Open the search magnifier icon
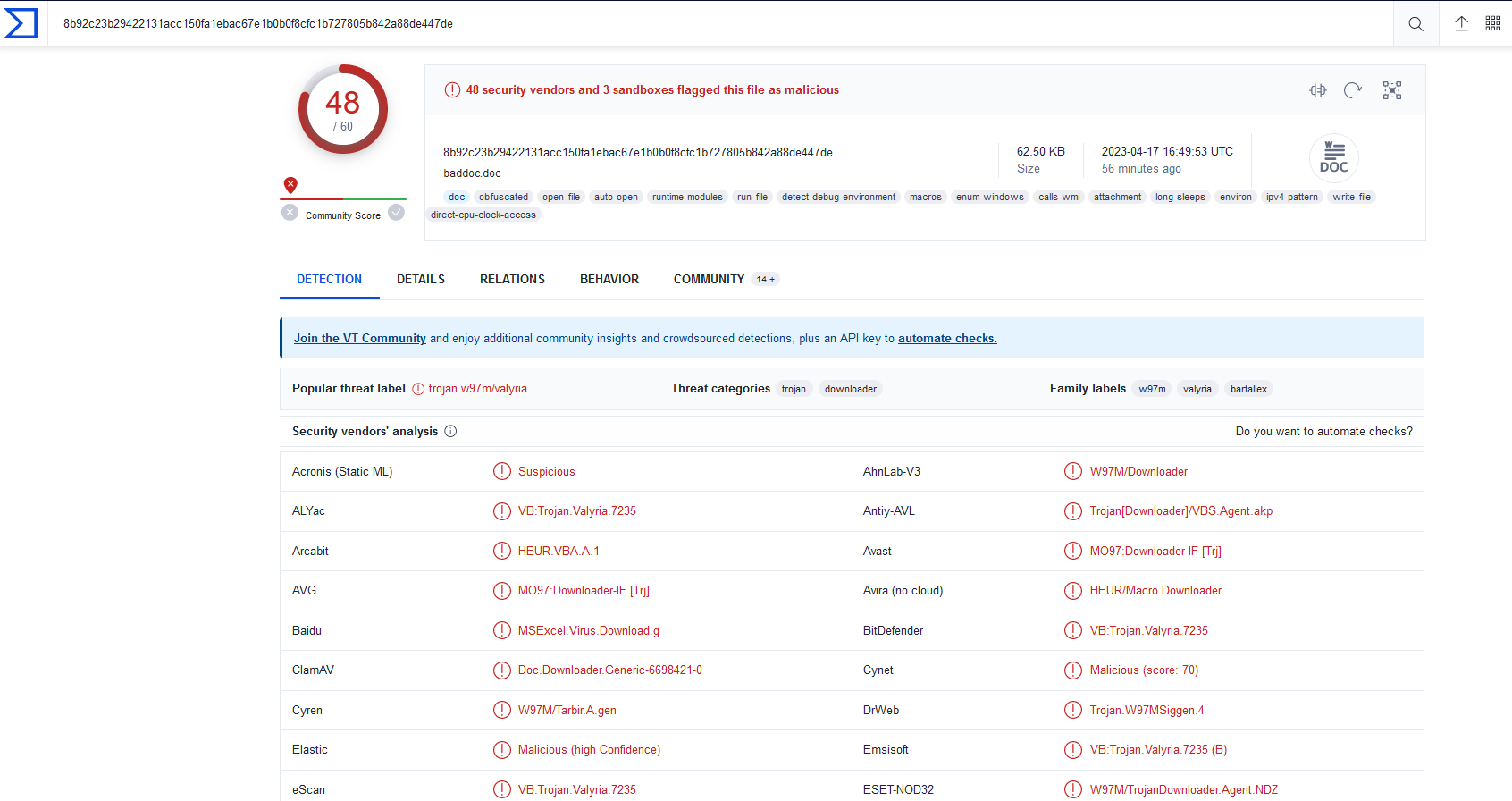Viewport: 1512px width, 801px height. click(1416, 24)
